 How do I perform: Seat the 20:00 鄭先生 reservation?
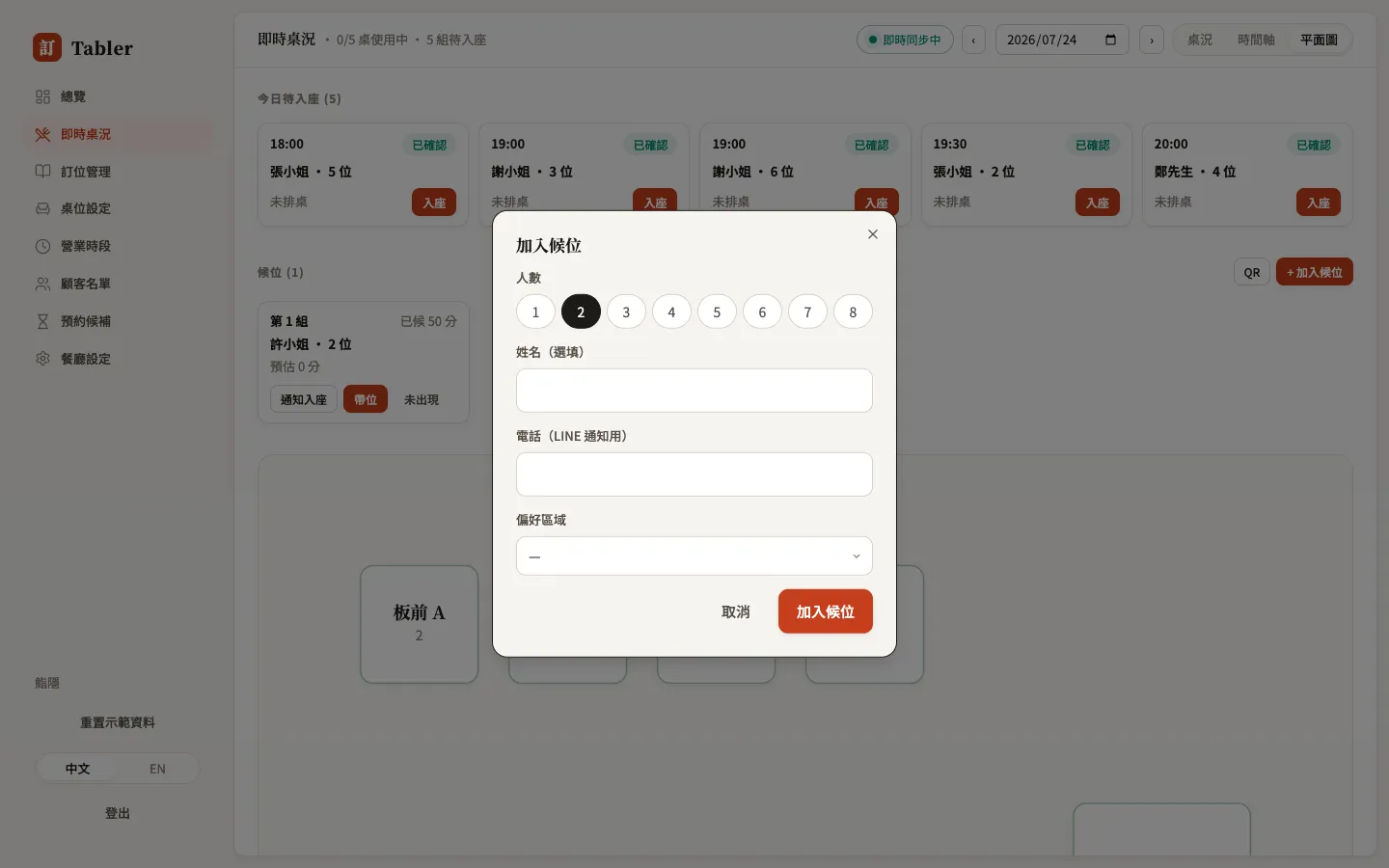coord(1319,203)
